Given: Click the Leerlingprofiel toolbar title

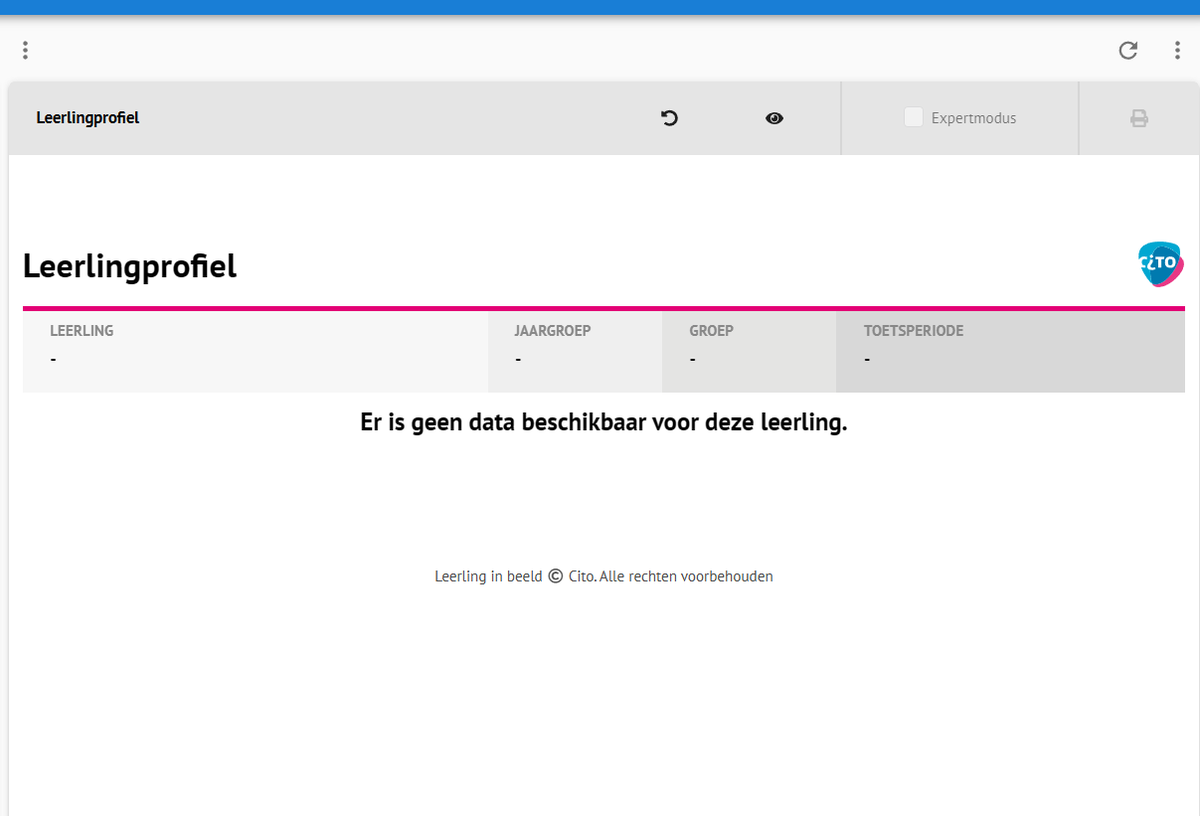Looking at the screenshot, I should (x=88, y=118).
